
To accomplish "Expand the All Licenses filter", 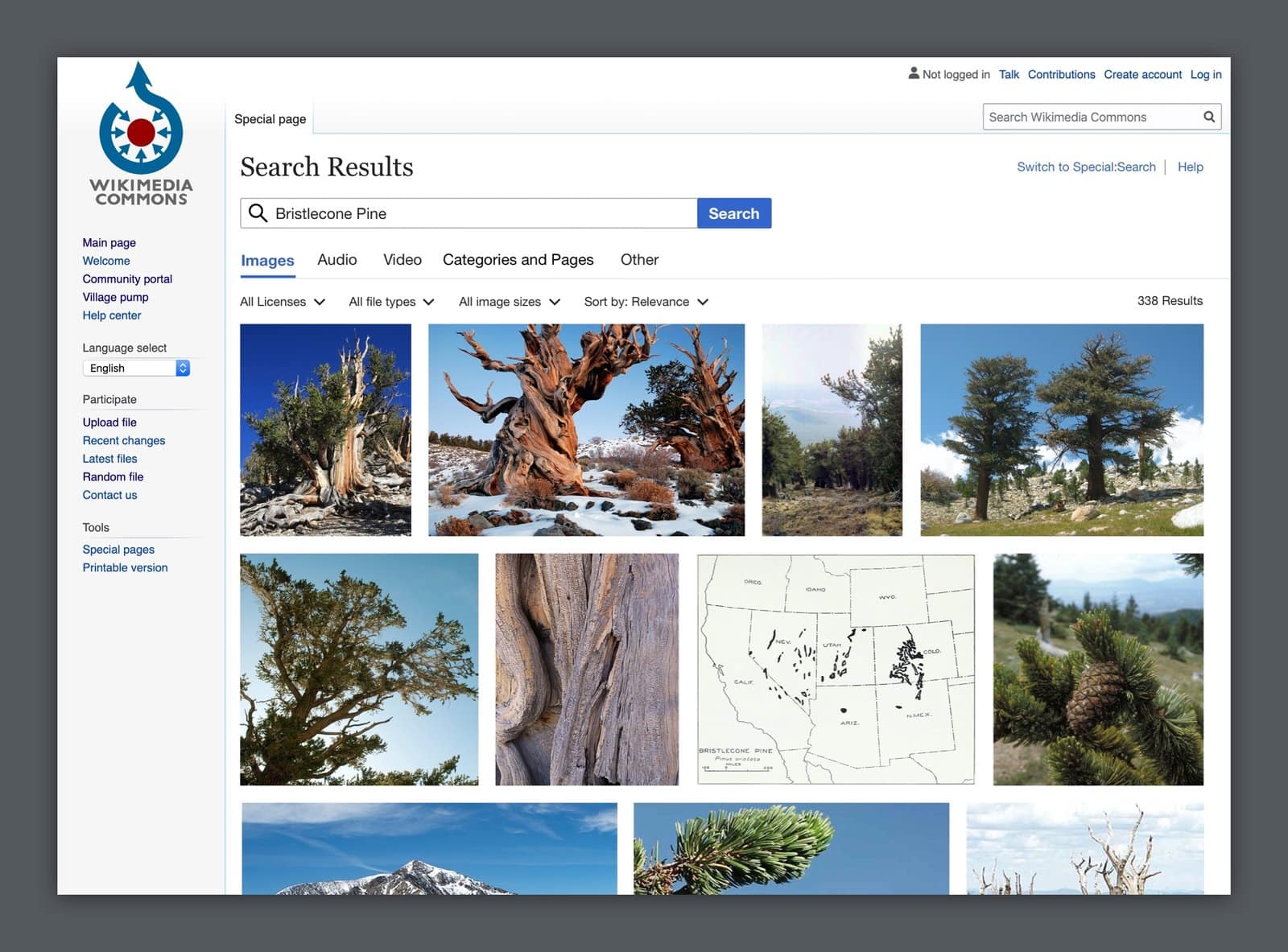I will tap(282, 302).
